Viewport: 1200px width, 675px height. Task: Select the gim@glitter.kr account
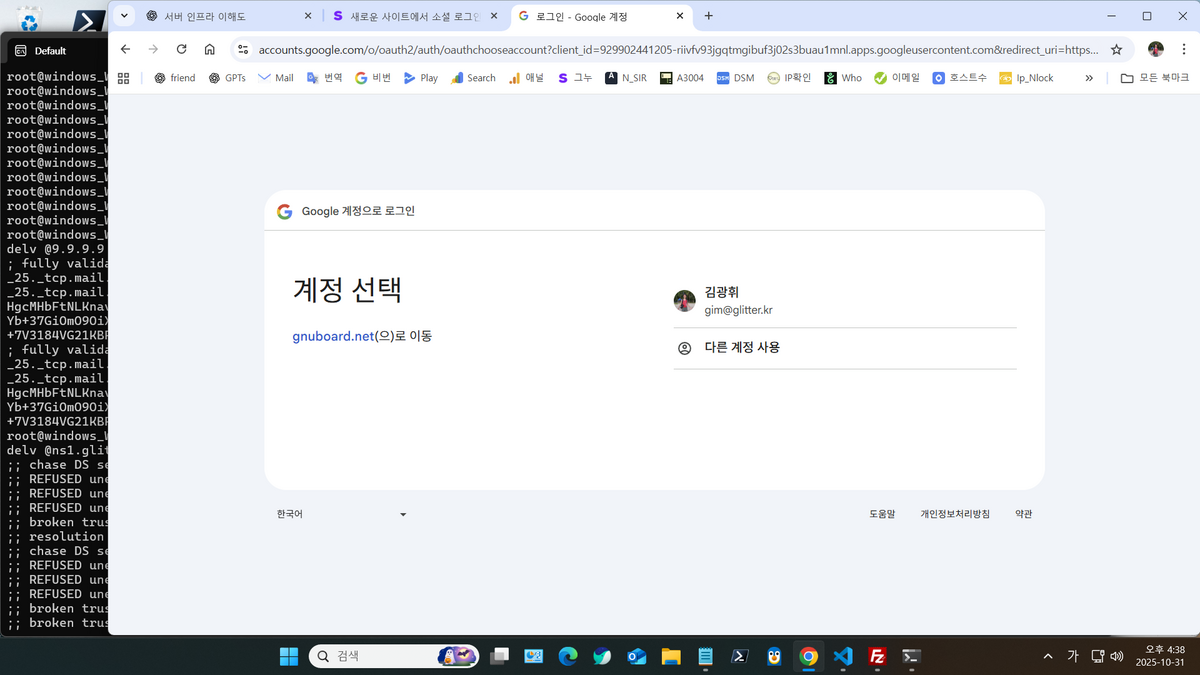(x=844, y=301)
